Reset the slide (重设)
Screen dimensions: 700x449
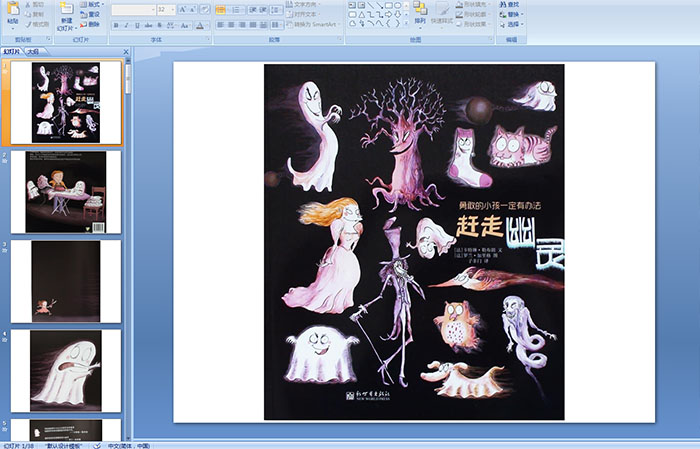point(91,14)
